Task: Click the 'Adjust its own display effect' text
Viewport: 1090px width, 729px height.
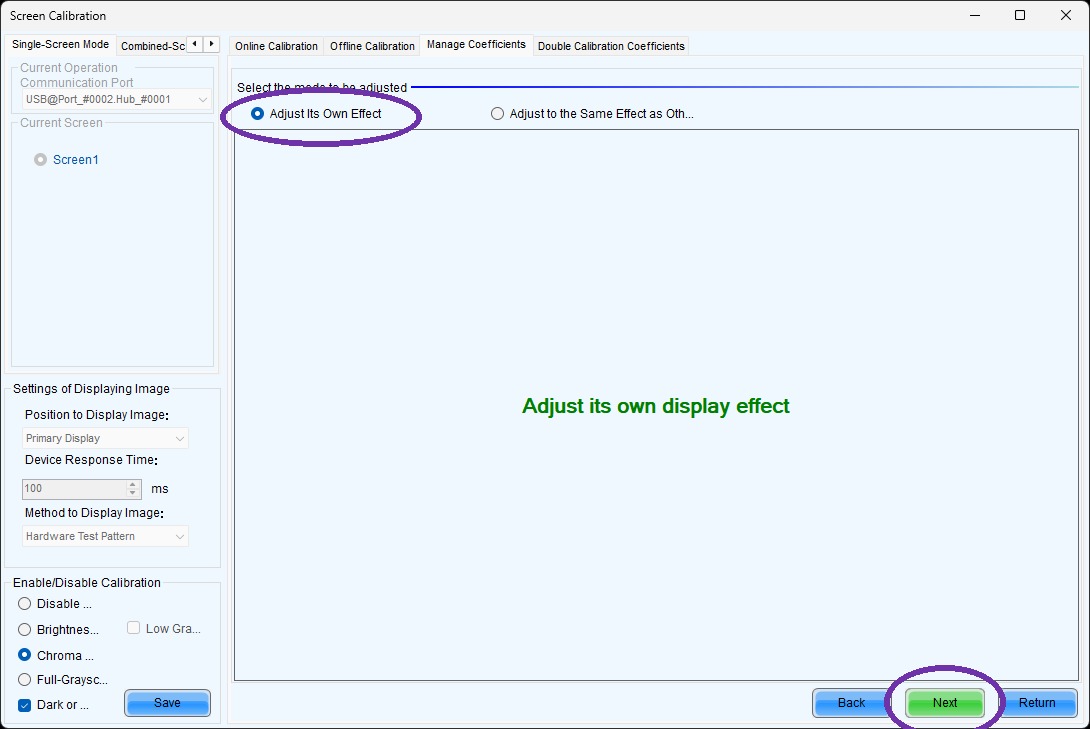Action: [x=656, y=406]
